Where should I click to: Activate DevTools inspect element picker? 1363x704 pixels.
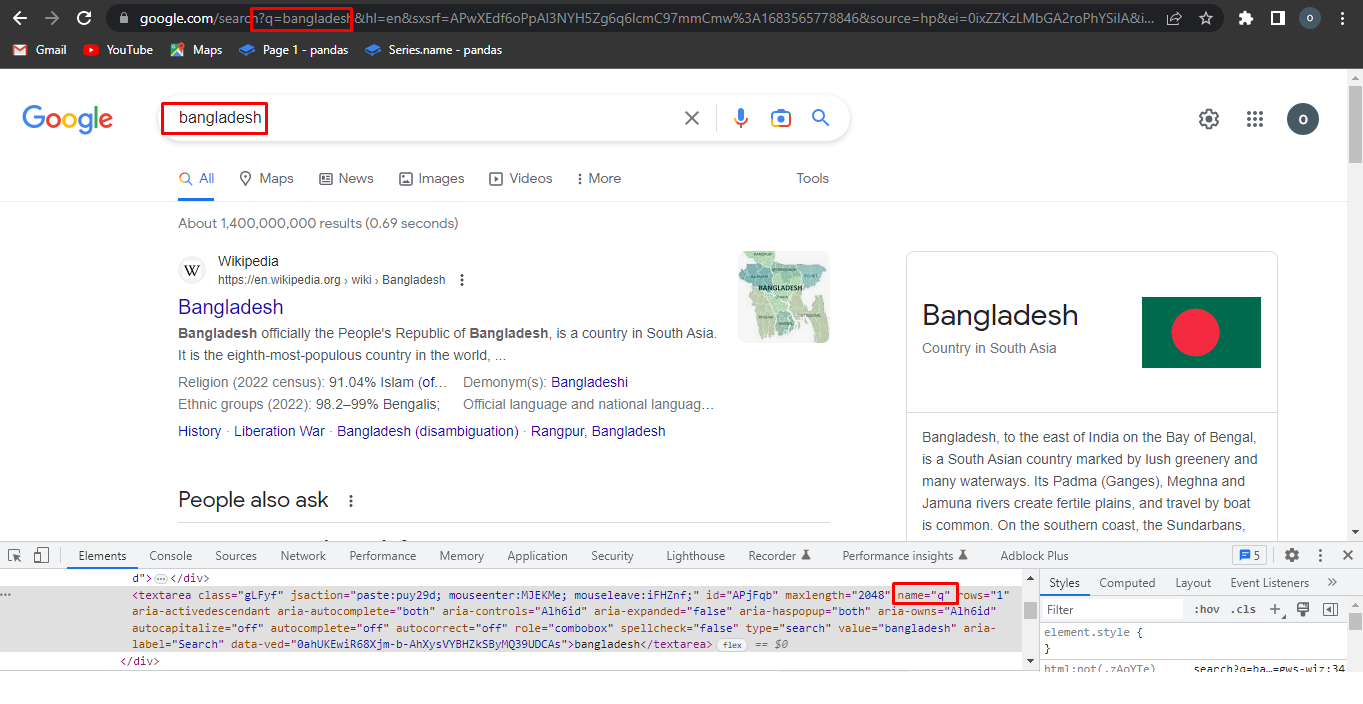pos(15,555)
